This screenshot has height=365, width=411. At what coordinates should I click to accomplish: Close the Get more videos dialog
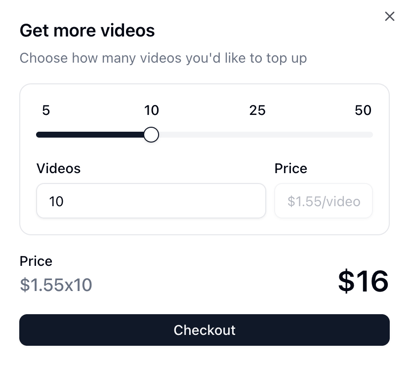point(389,16)
